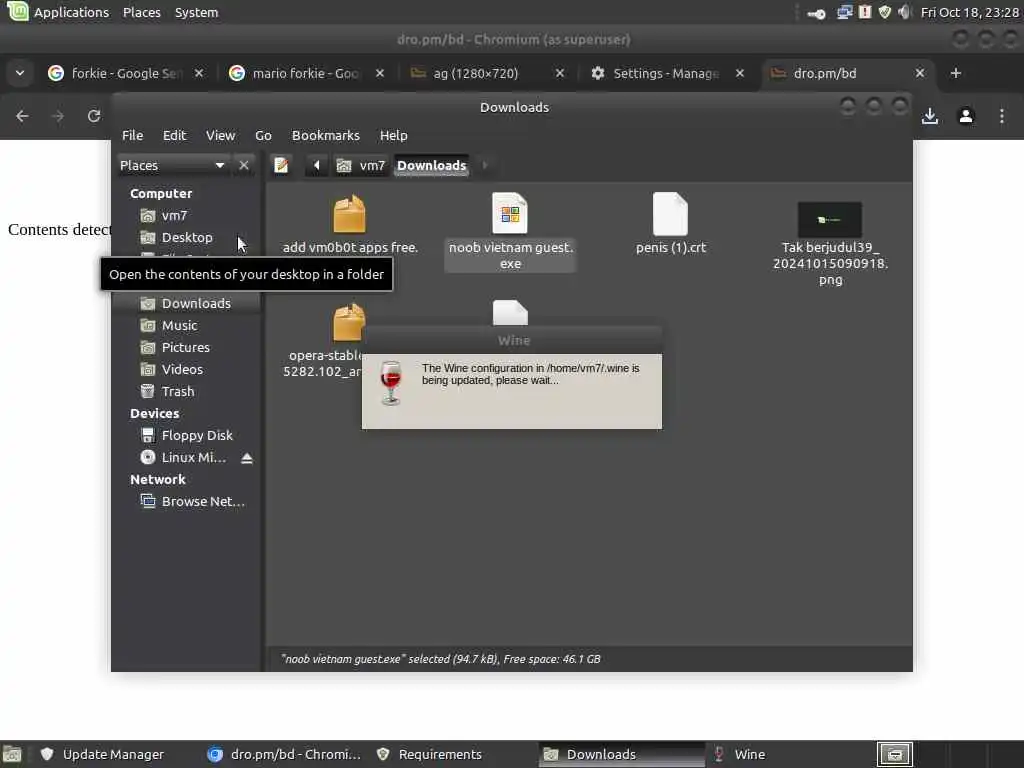Switch to mario forkie Google tab
The width and height of the screenshot is (1024, 768).
point(305,73)
